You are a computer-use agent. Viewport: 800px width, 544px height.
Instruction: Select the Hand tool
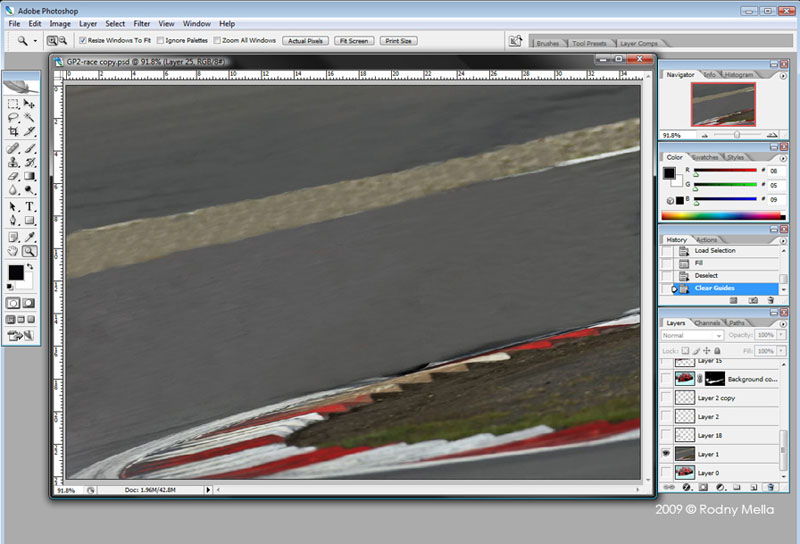click(x=13, y=251)
